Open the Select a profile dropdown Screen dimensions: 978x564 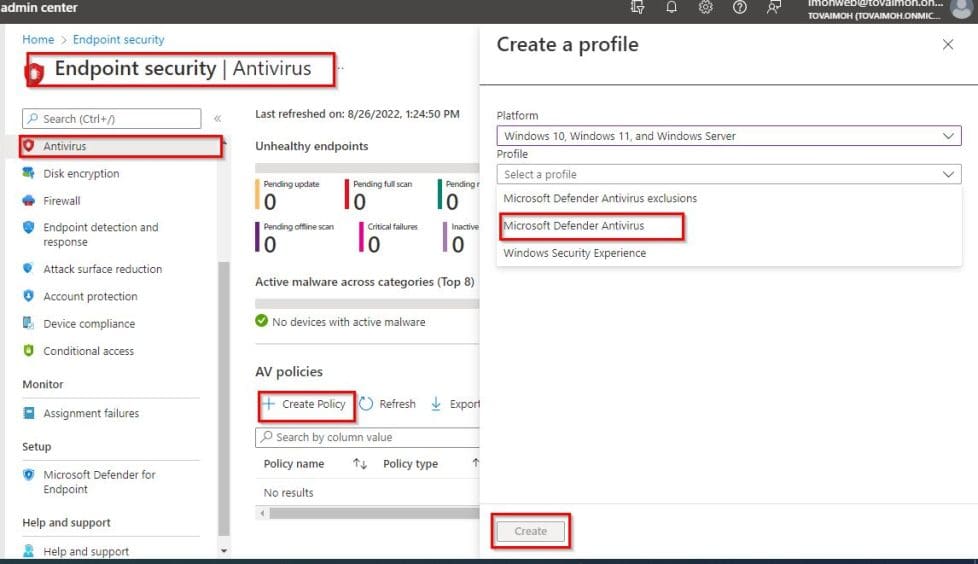coord(729,174)
